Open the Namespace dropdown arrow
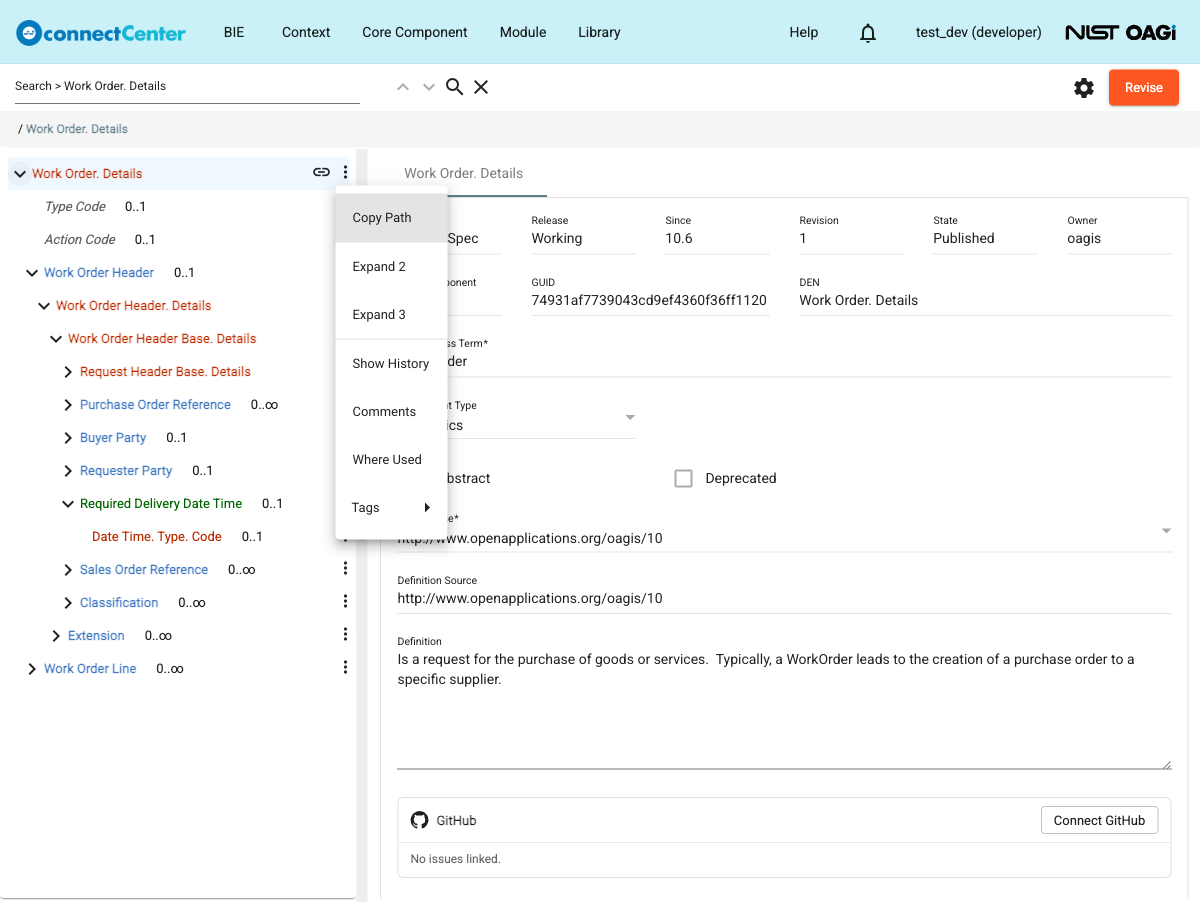Viewport: 1200px width, 913px height. [x=1166, y=531]
